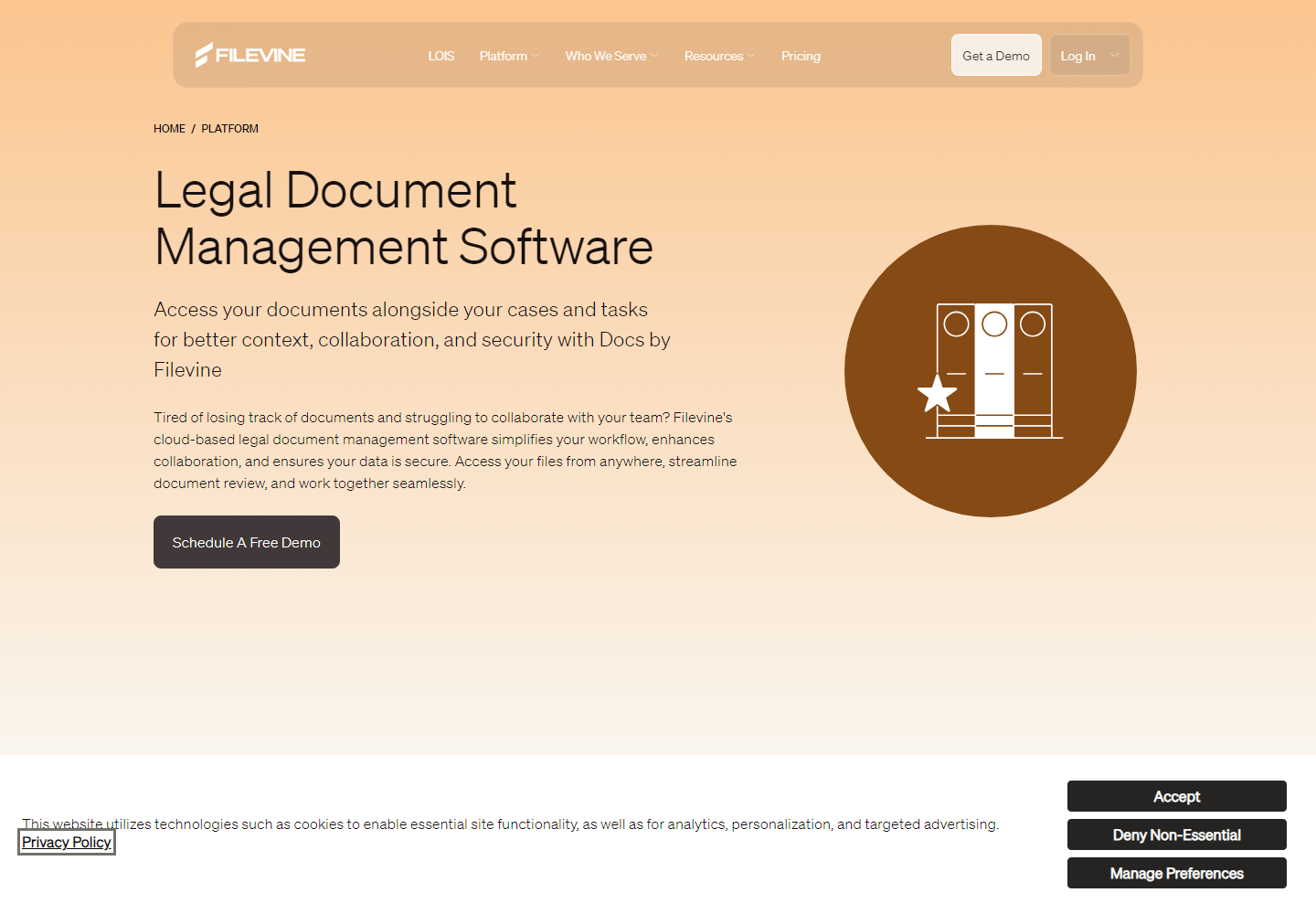Click the paragraph starting 'Tired of losing track'

(445, 450)
